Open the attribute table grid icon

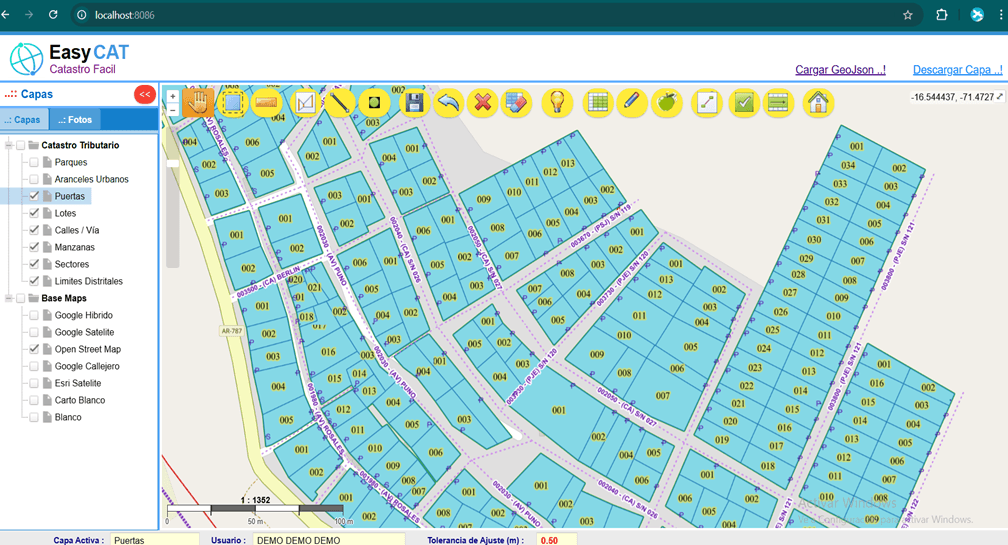(598, 102)
